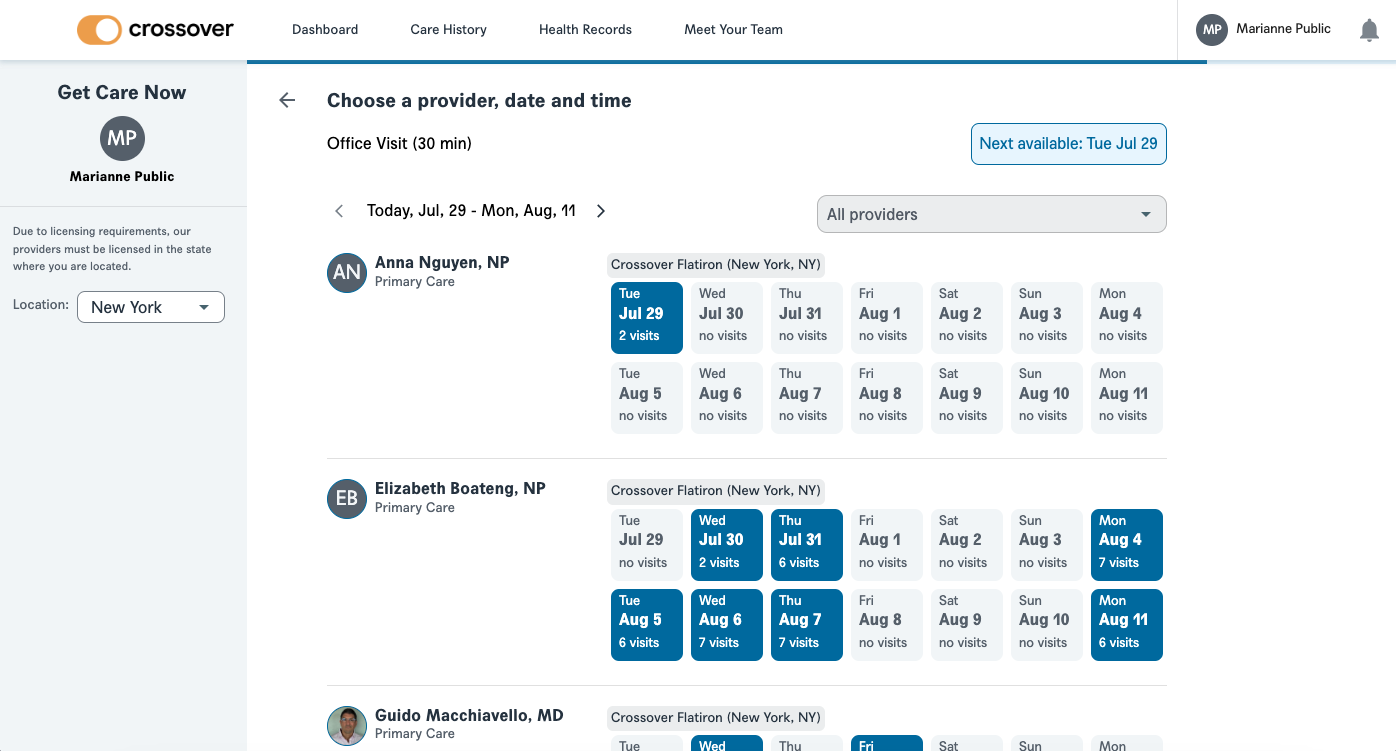Click Guido Macchiavello's profile photo
Screen dimensions: 1396x751
coord(347,725)
